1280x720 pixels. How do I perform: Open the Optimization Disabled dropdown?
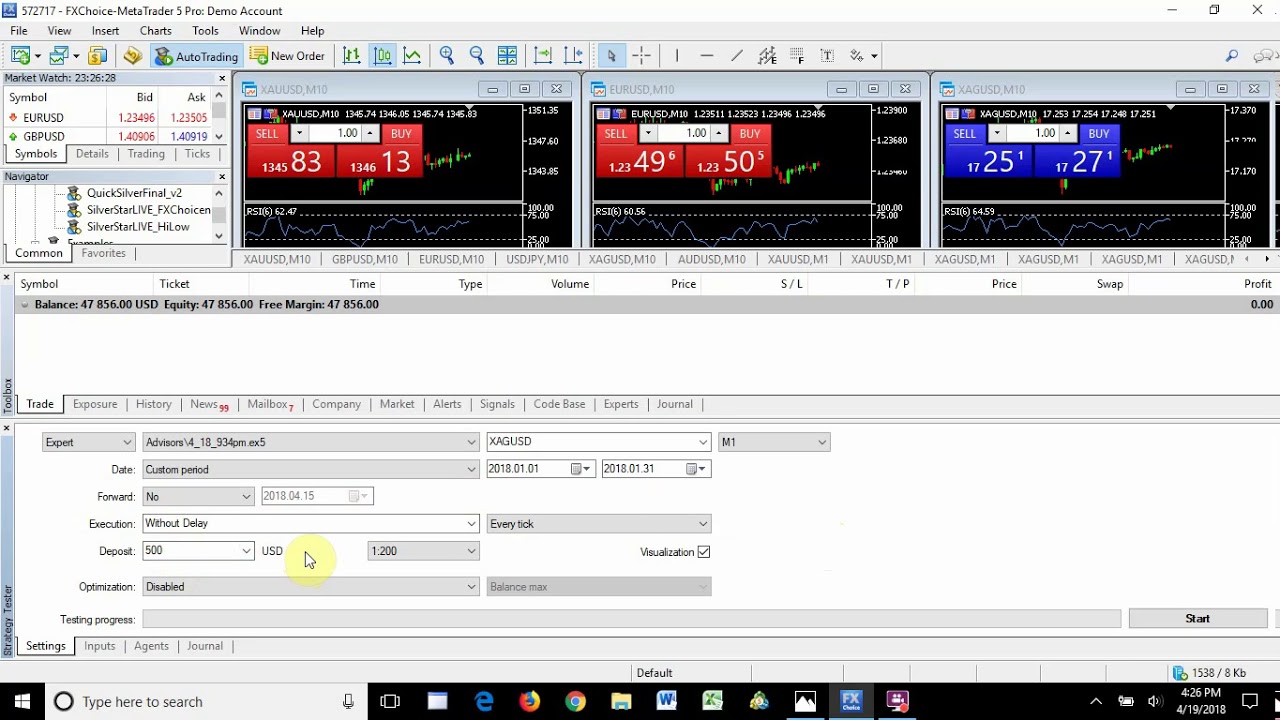311,587
